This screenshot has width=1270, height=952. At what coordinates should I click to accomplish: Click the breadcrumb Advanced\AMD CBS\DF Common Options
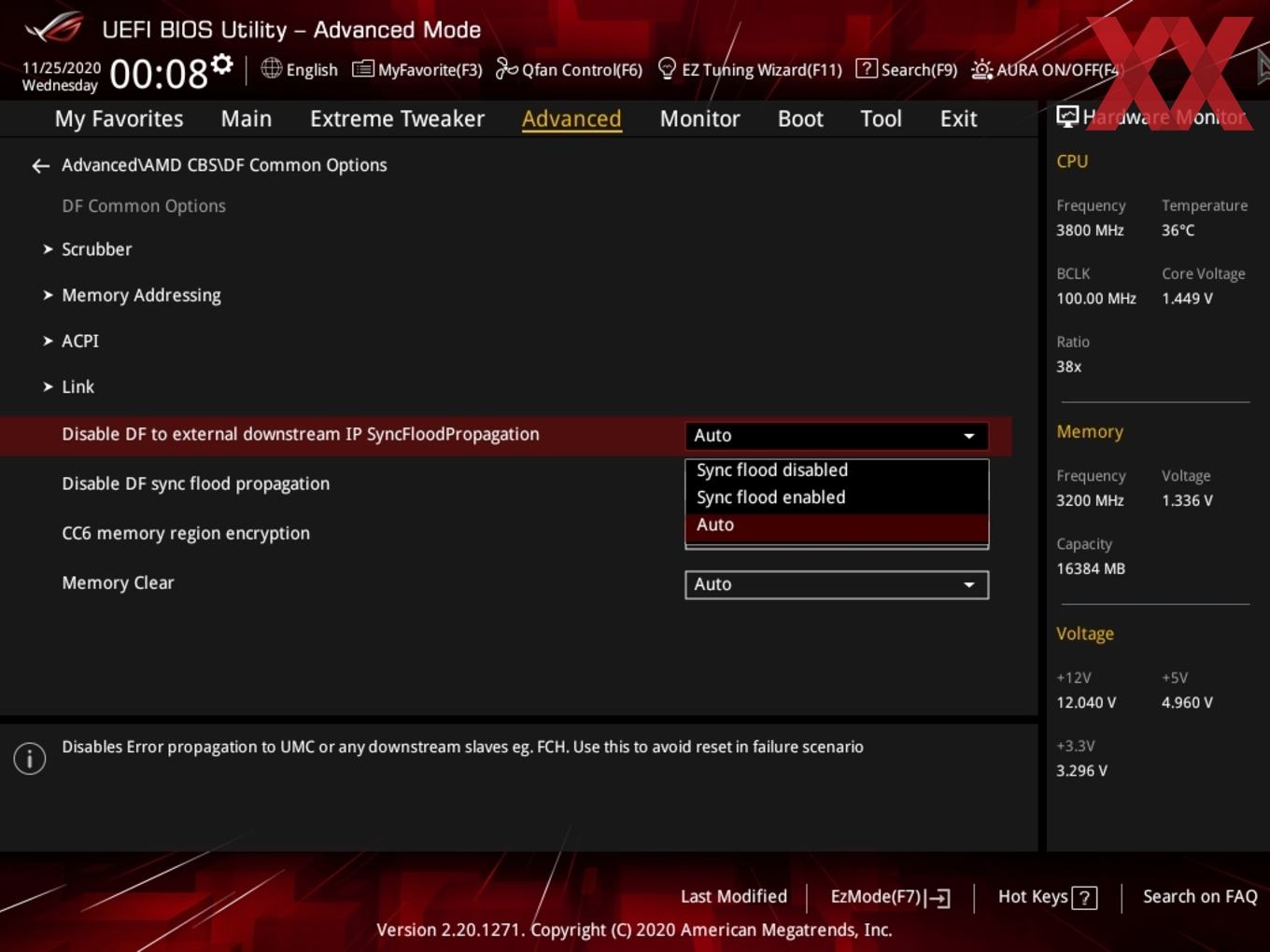[x=224, y=165]
